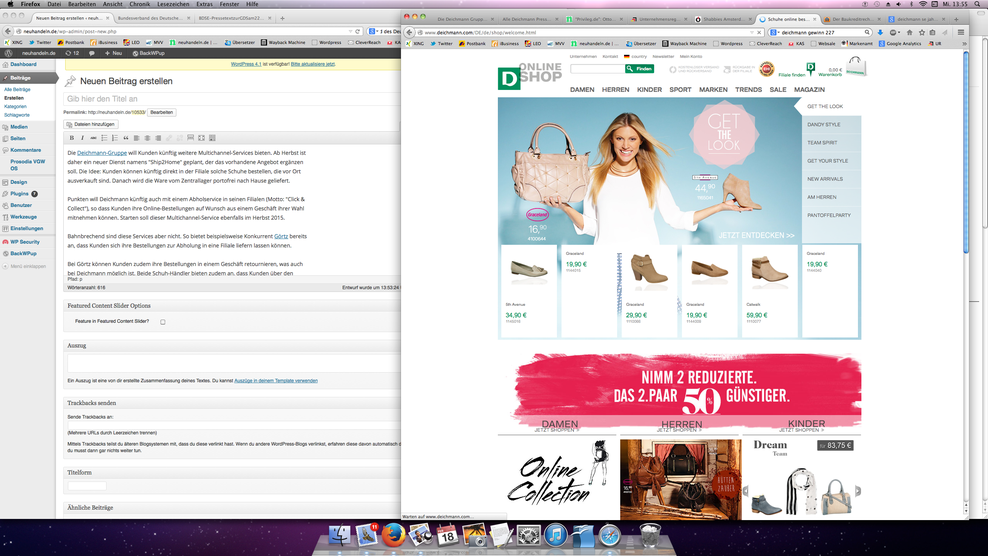Insert blockquote in WordPress editor
The image size is (988, 556).
125,138
